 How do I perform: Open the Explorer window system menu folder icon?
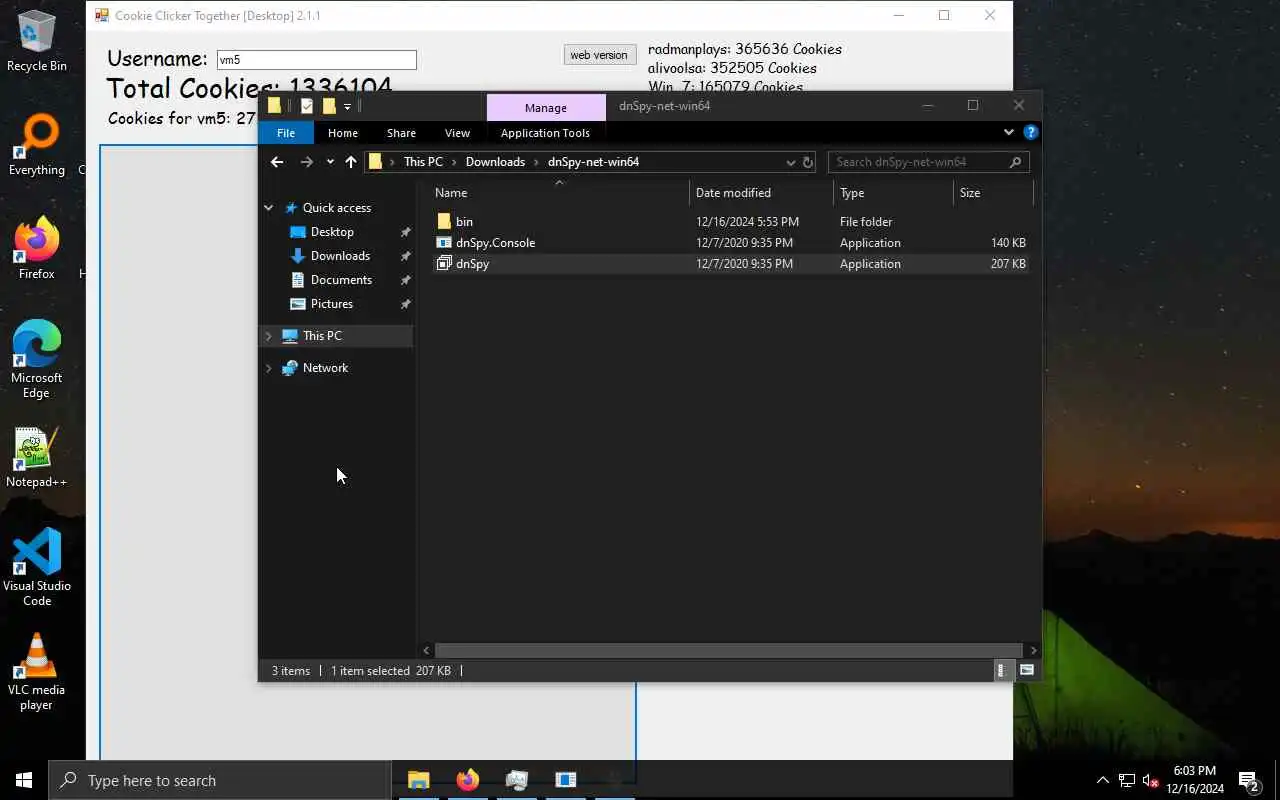tap(274, 106)
